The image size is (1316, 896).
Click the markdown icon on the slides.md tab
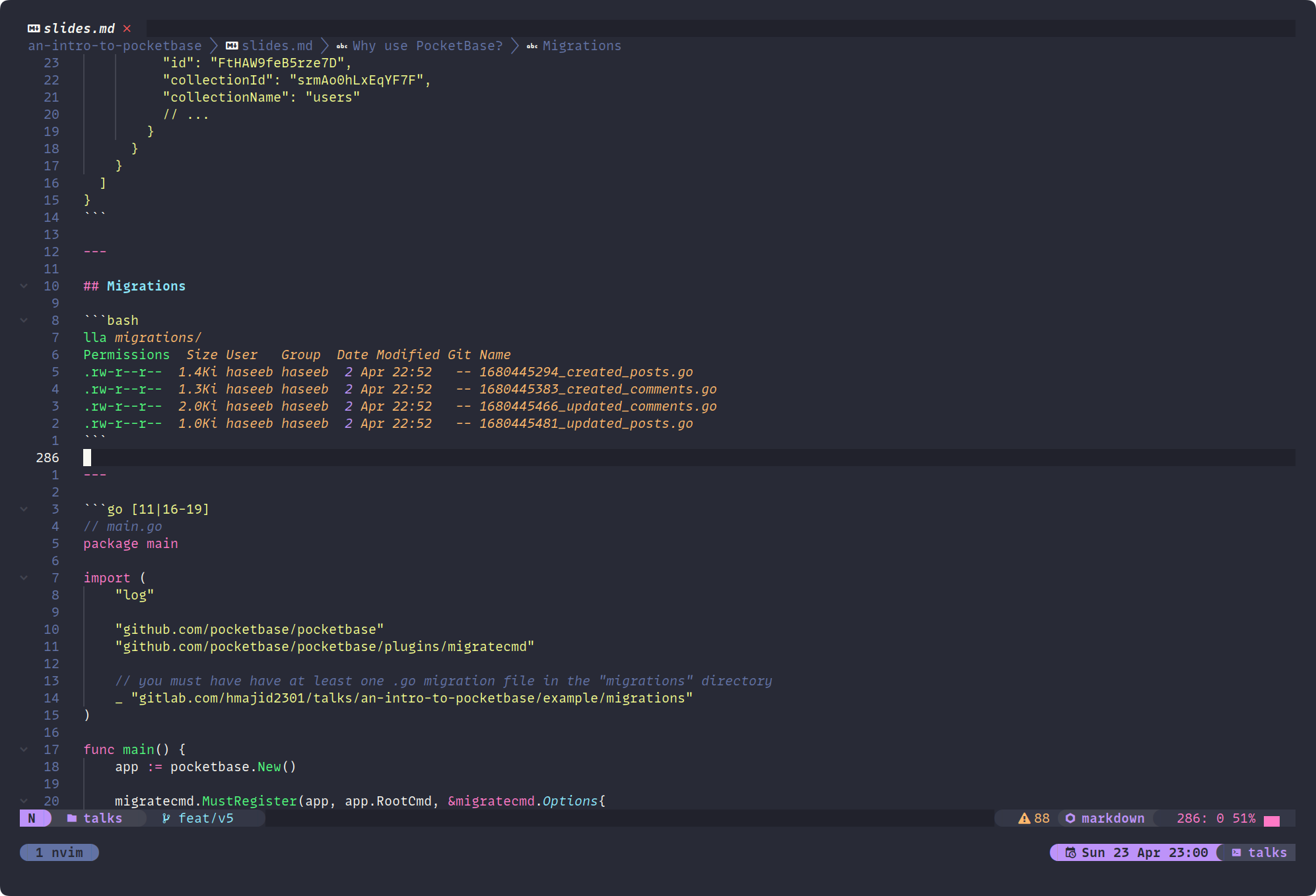[34, 28]
